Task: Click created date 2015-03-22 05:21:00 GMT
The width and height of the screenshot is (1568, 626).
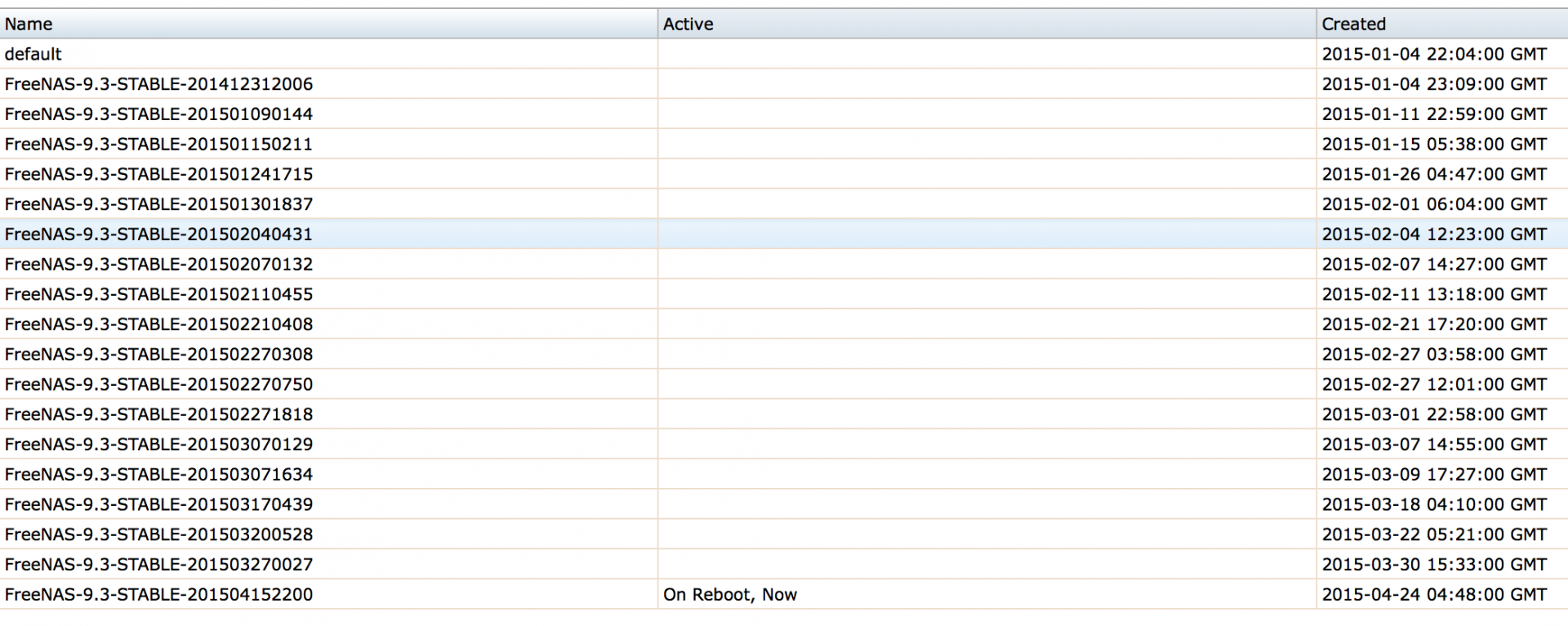Action: pos(1434,534)
